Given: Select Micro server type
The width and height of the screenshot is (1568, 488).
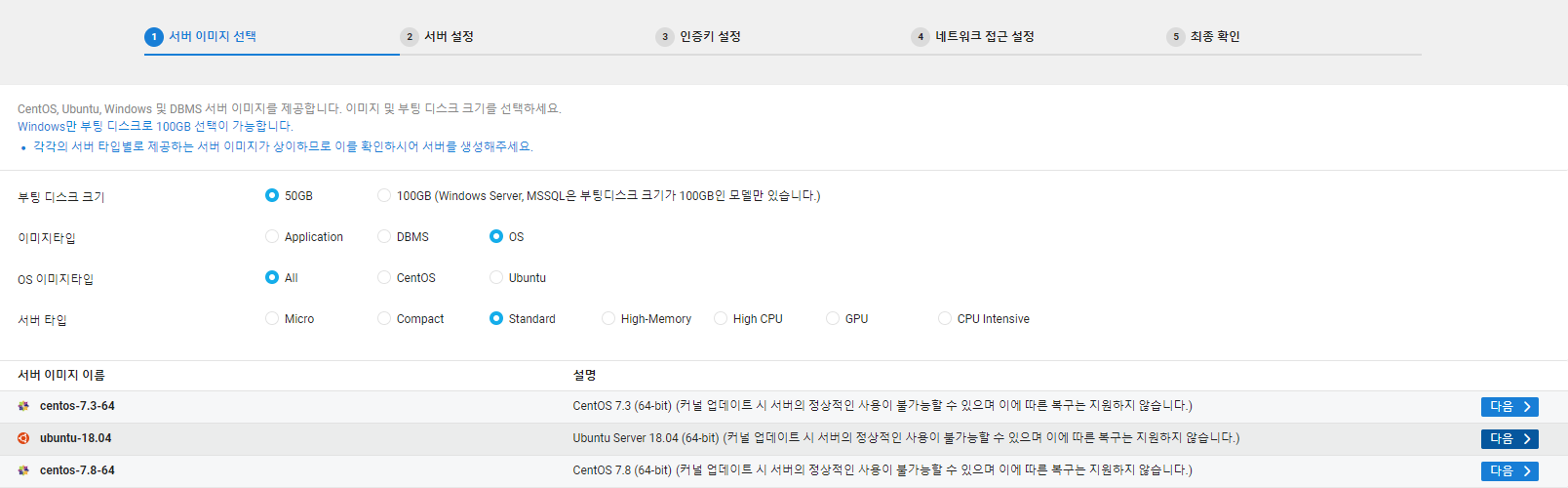Looking at the screenshot, I should (x=272, y=318).
